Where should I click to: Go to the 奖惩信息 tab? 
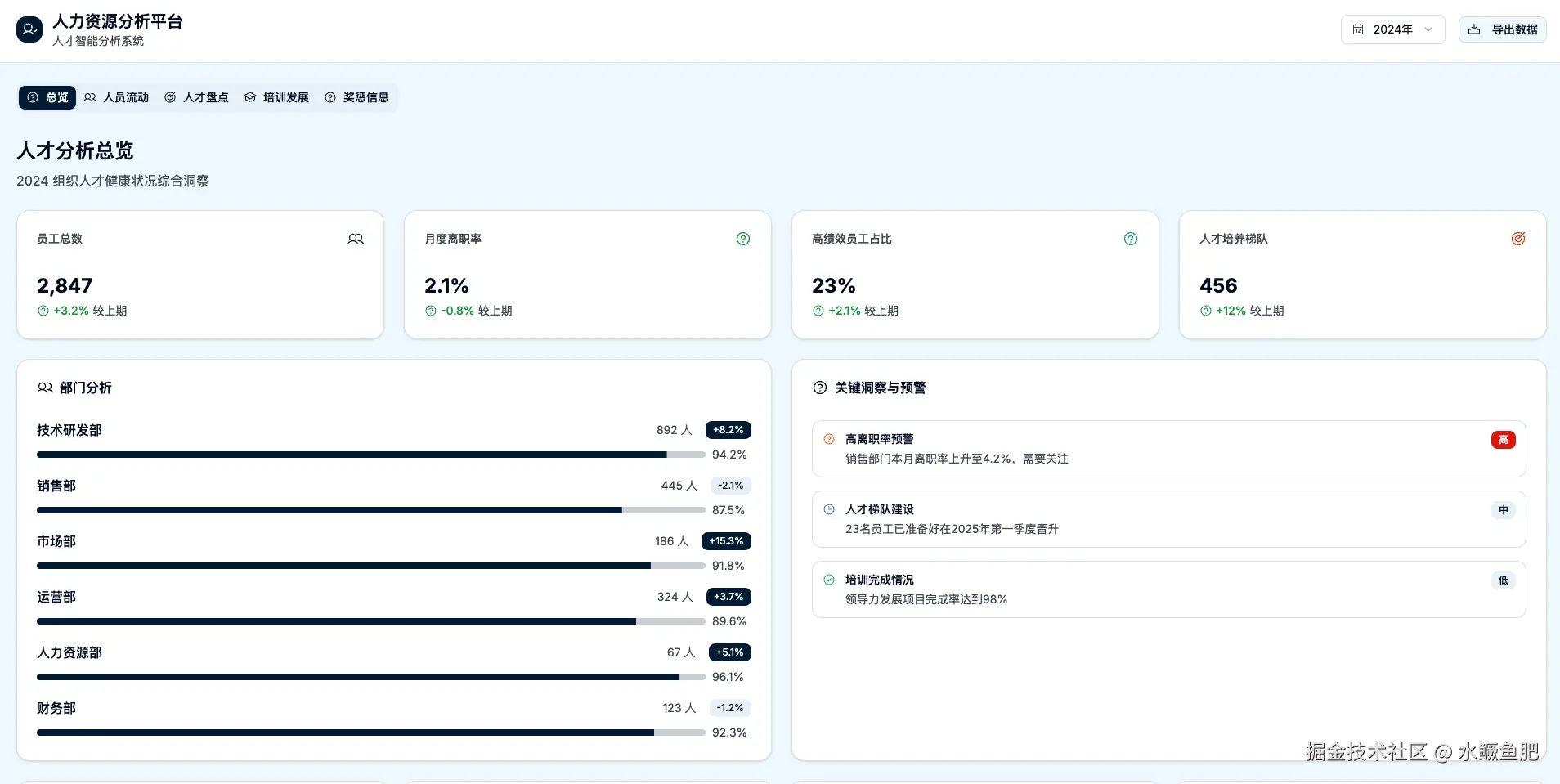click(356, 97)
